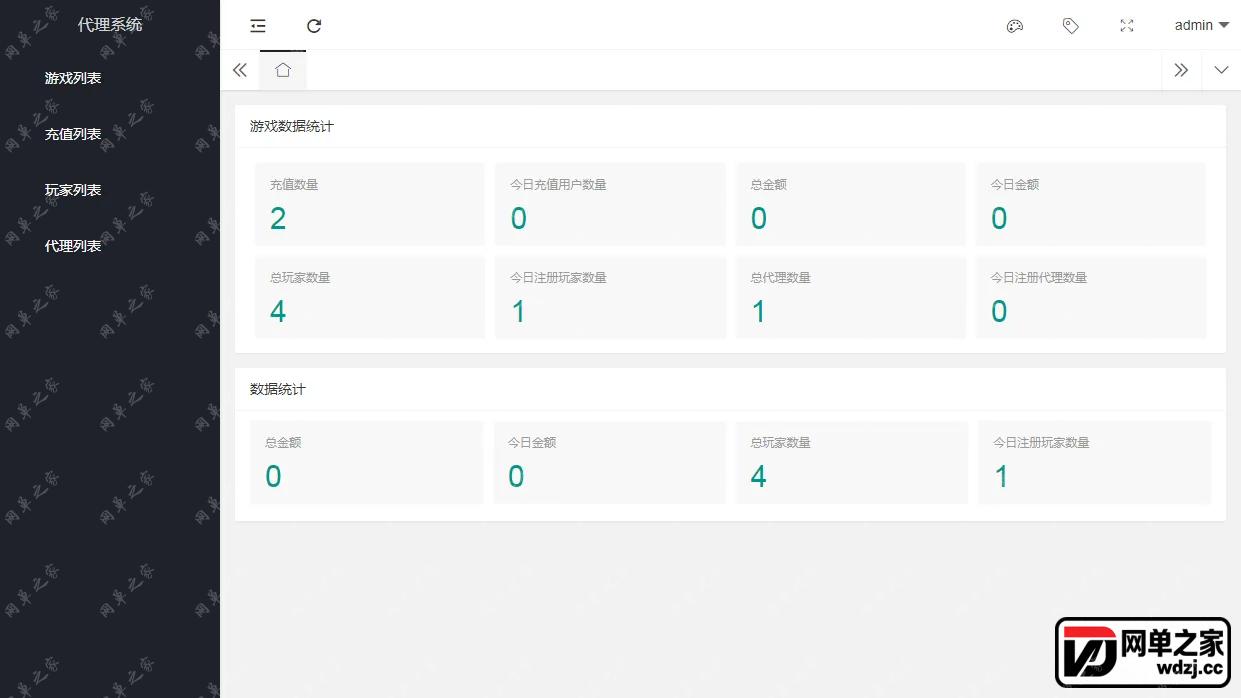Click 总金额 card under 游戏数据统计
Viewport: 1241px width, 698px height.
pyautogui.click(x=851, y=204)
